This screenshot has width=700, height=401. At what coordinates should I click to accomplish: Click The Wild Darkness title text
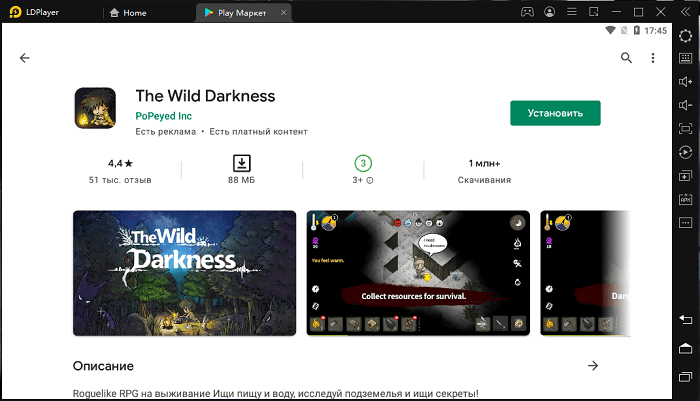point(205,96)
